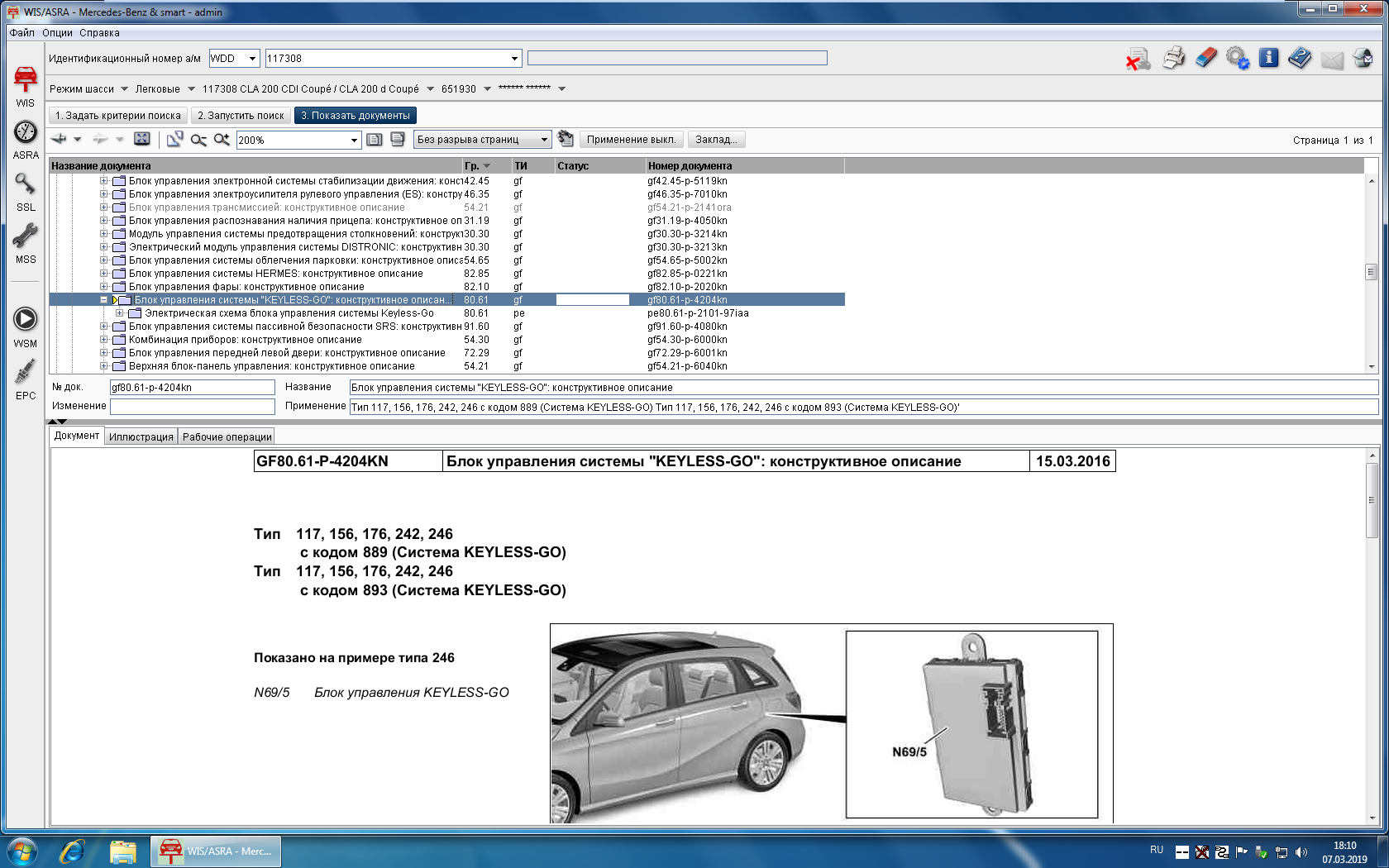Open the 'Файл' menu
The image size is (1389, 868).
point(22,33)
